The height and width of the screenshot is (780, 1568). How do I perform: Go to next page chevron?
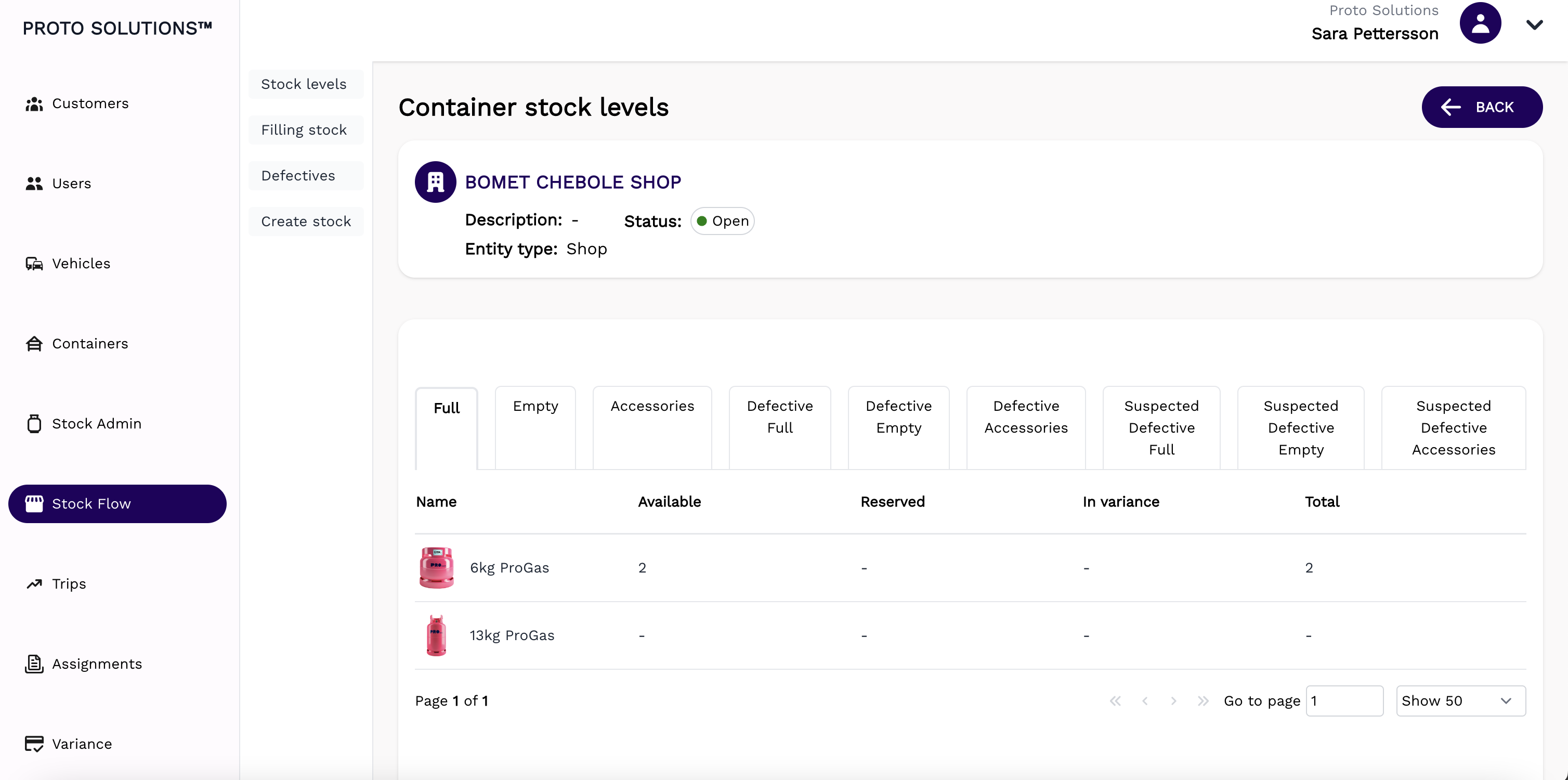1173,701
